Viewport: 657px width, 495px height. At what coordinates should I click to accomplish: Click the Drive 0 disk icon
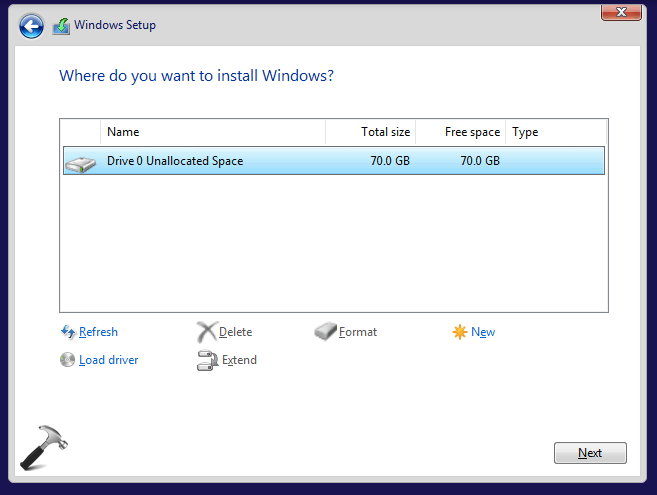tap(81, 161)
